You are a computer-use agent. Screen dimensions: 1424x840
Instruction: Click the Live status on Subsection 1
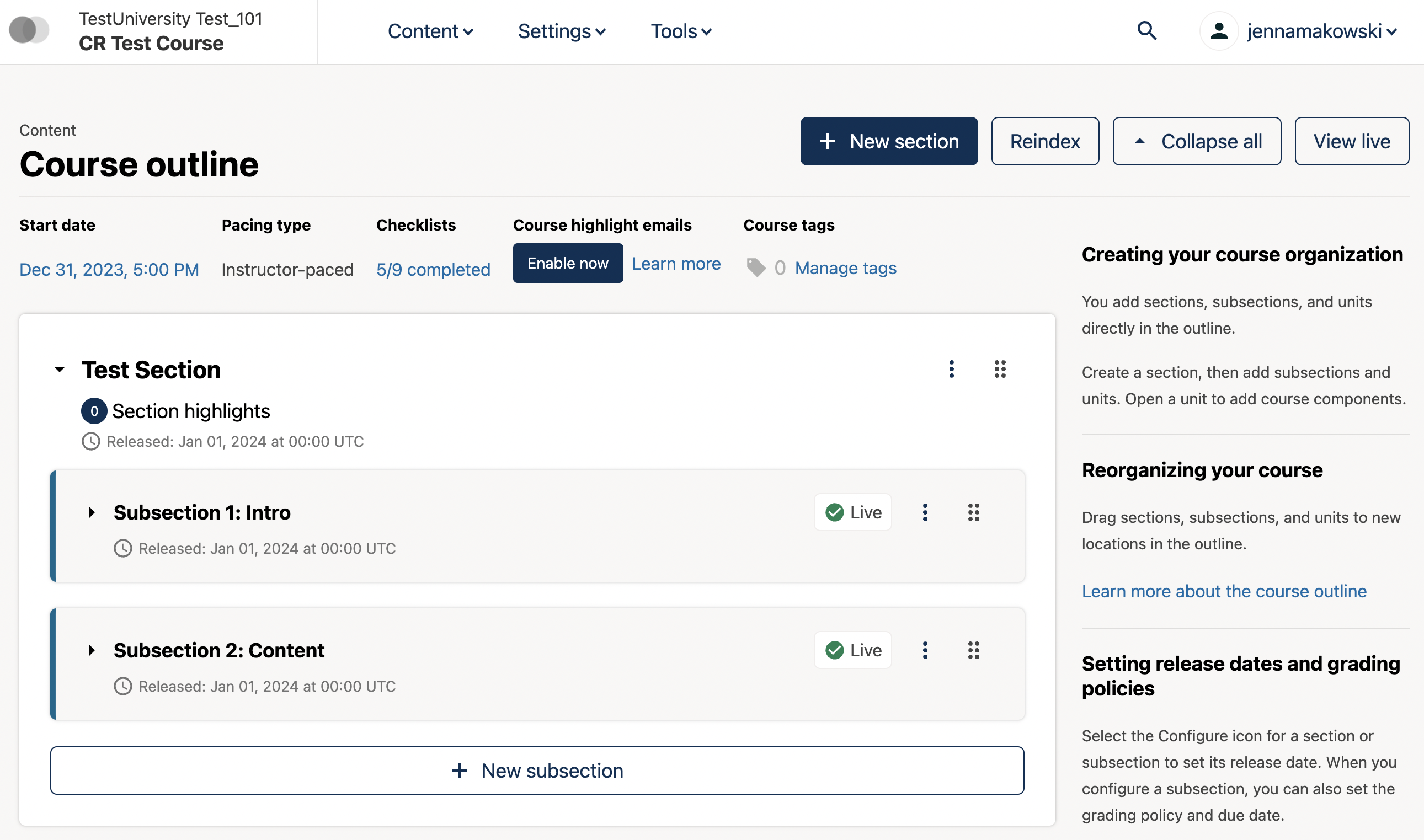click(853, 512)
